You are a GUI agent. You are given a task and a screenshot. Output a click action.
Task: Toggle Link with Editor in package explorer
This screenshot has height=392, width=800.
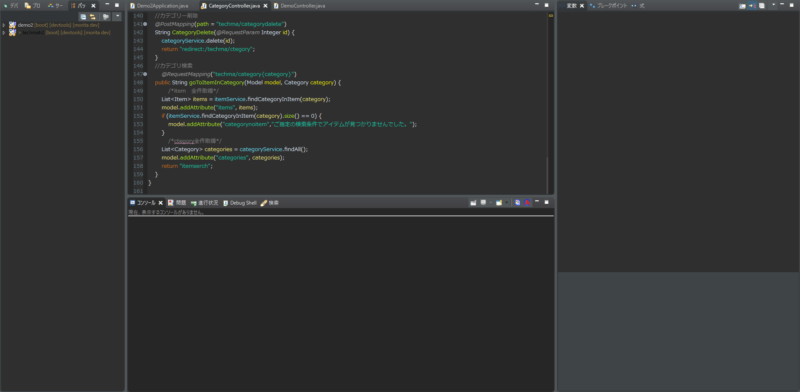click(x=93, y=16)
